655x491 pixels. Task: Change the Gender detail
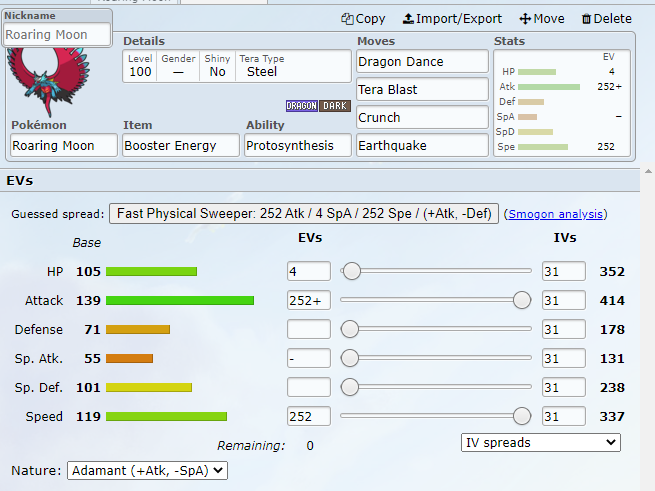click(178, 66)
